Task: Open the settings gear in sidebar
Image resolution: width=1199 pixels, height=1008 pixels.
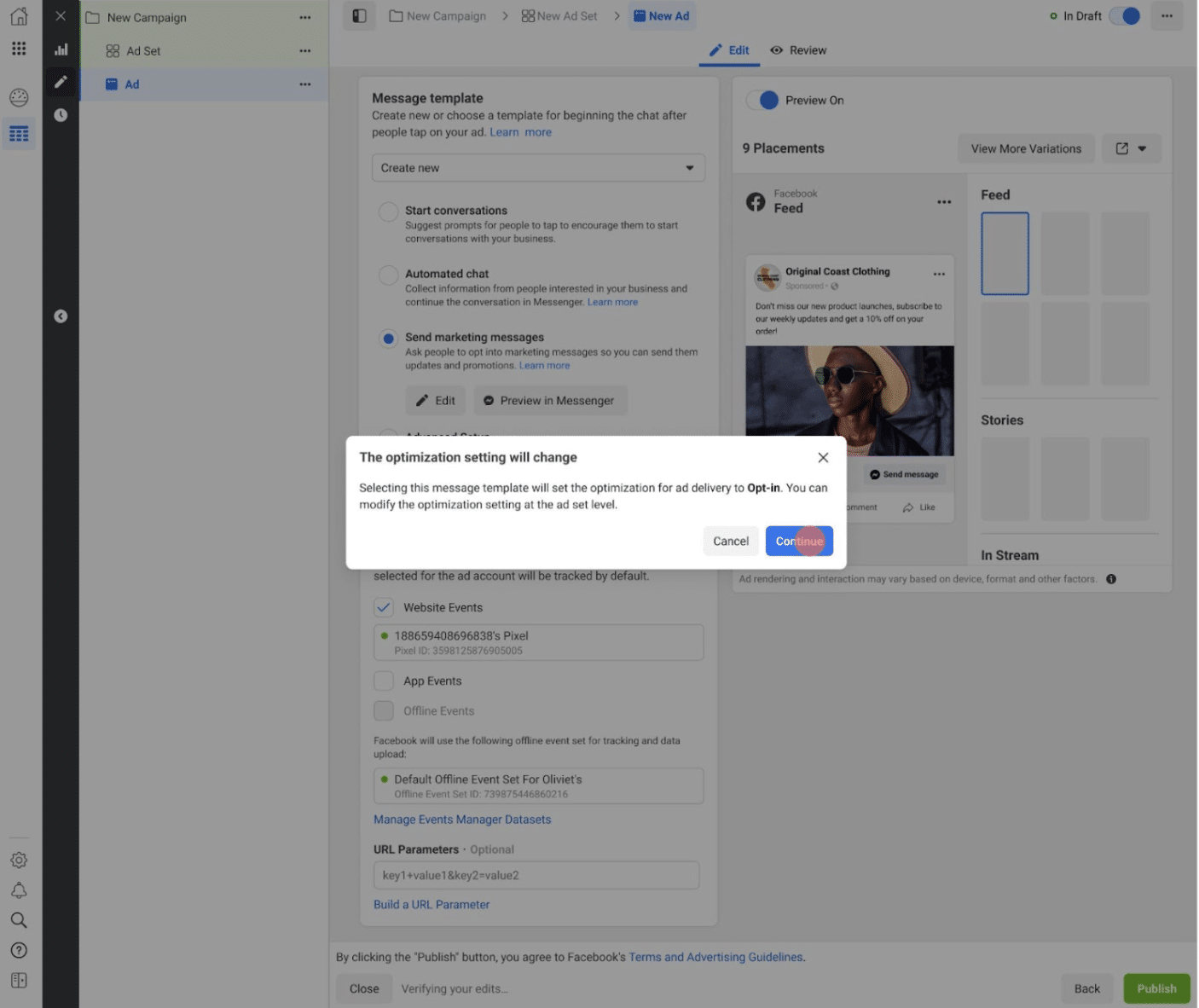Action: tap(19, 860)
